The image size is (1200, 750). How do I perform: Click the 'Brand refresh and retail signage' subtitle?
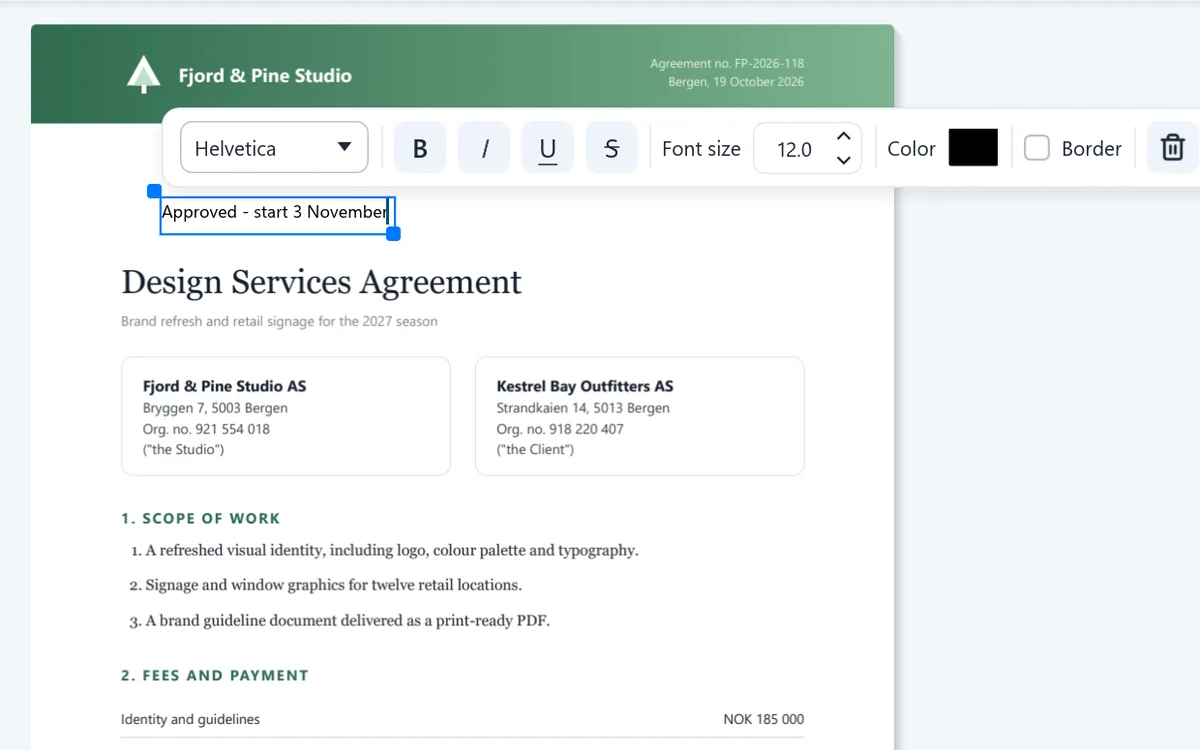(x=279, y=322)
